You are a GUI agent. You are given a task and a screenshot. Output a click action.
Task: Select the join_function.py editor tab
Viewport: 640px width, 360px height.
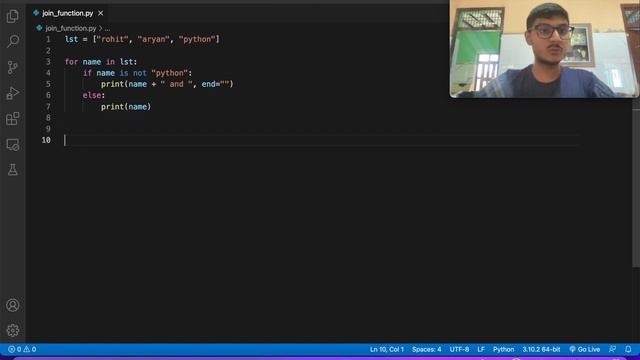[67, 13]
